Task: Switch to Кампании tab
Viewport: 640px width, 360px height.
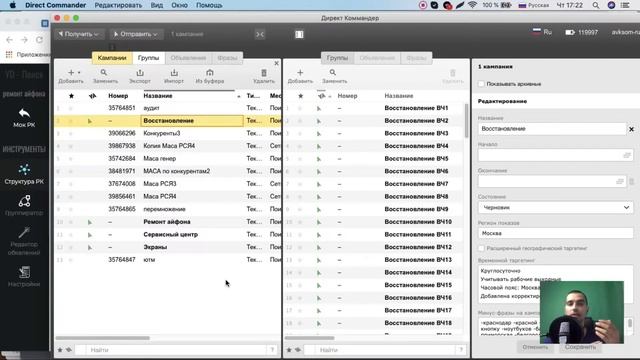Action: click(112, 58)
